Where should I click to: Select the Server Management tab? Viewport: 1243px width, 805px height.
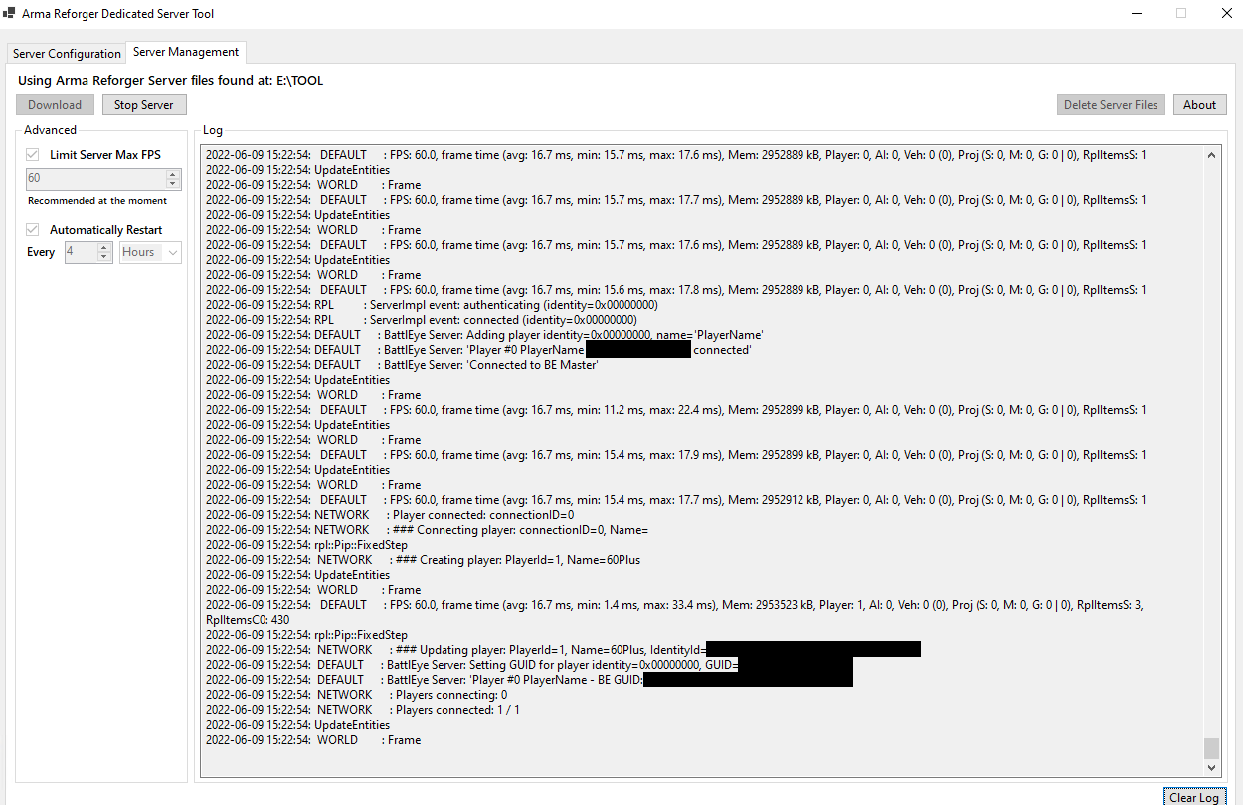coord(185,52)
